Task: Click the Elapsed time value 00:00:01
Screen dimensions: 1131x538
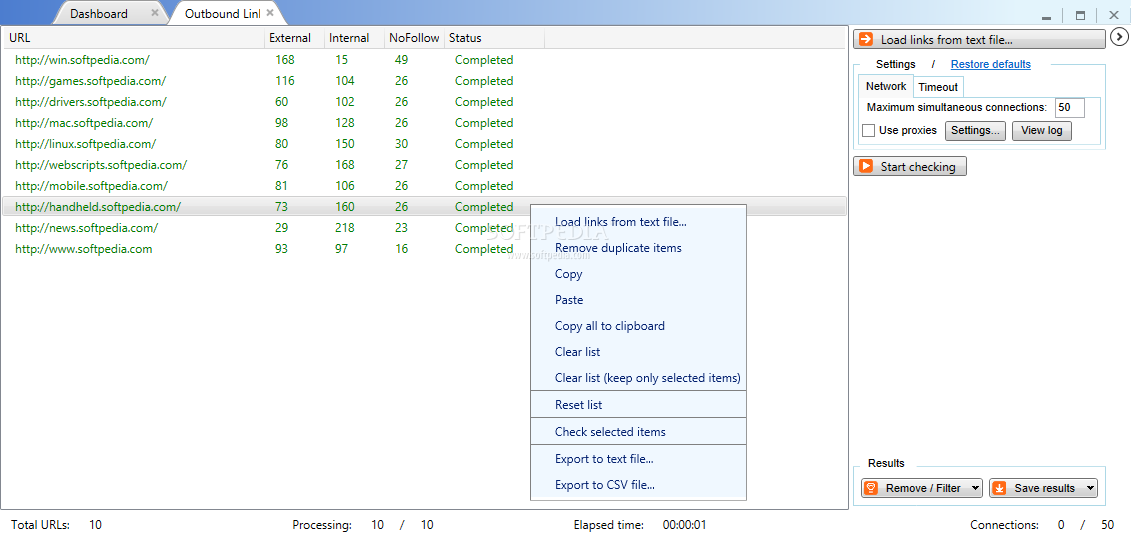Action: point(685,525)
